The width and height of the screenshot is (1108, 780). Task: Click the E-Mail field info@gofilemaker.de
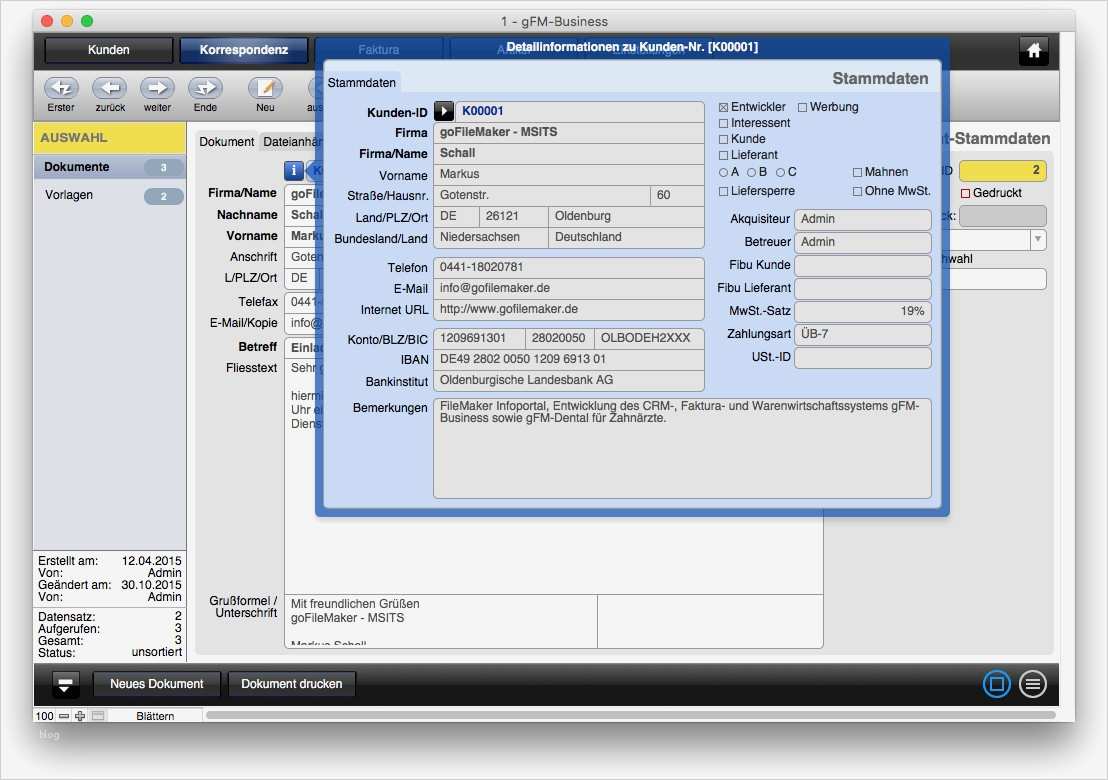569,288
